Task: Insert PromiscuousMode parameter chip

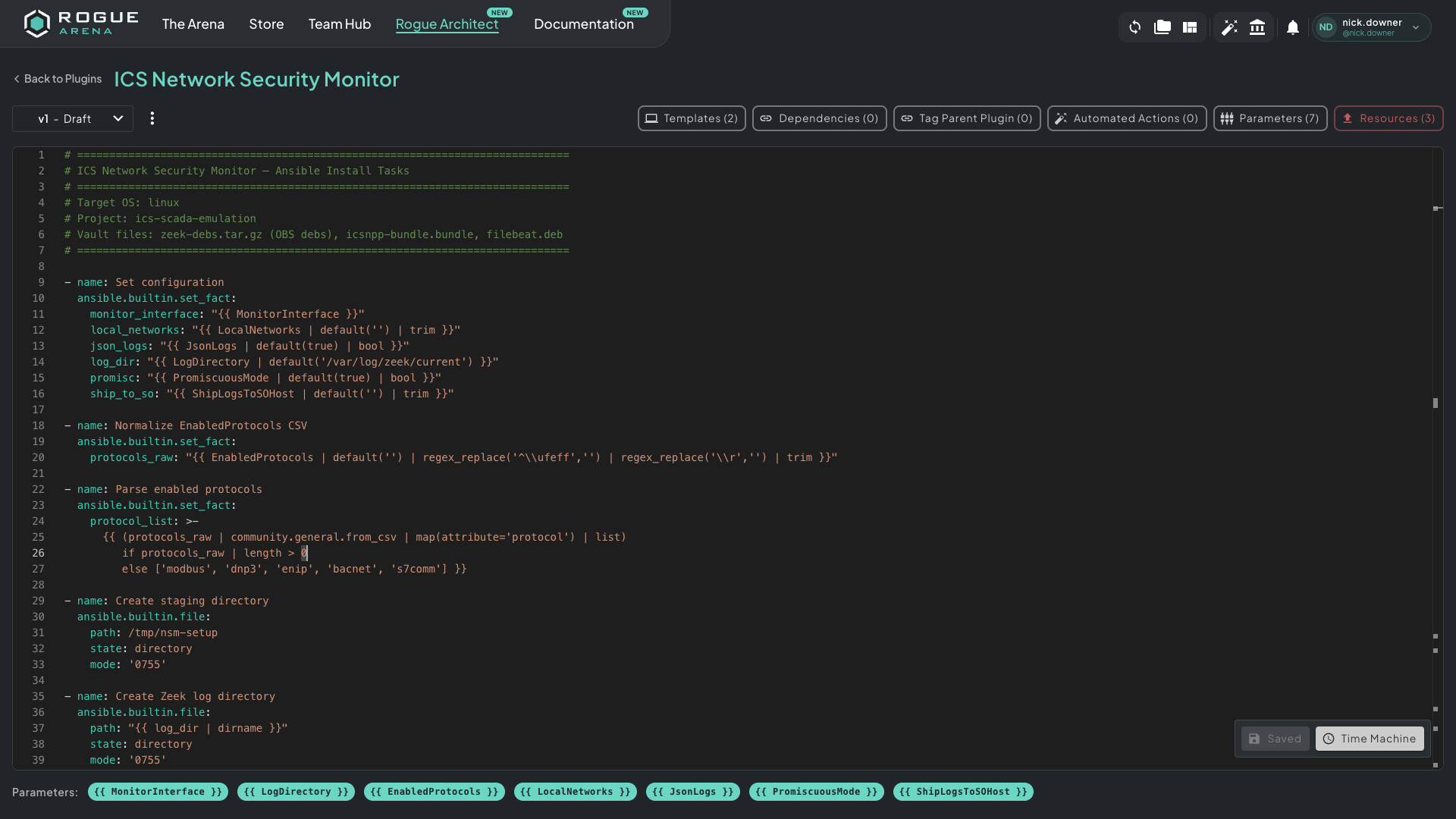Action: pos(817,792)
